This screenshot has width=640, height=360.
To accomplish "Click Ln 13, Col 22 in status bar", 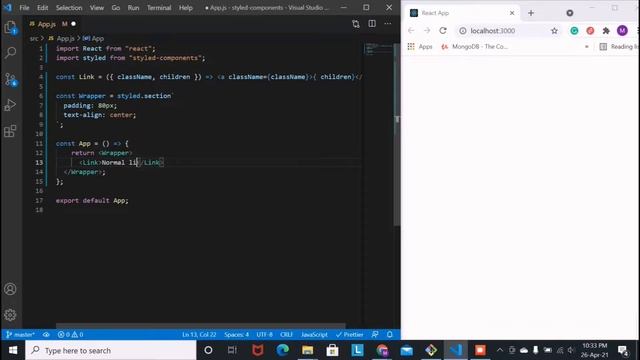I will (199, 335).
